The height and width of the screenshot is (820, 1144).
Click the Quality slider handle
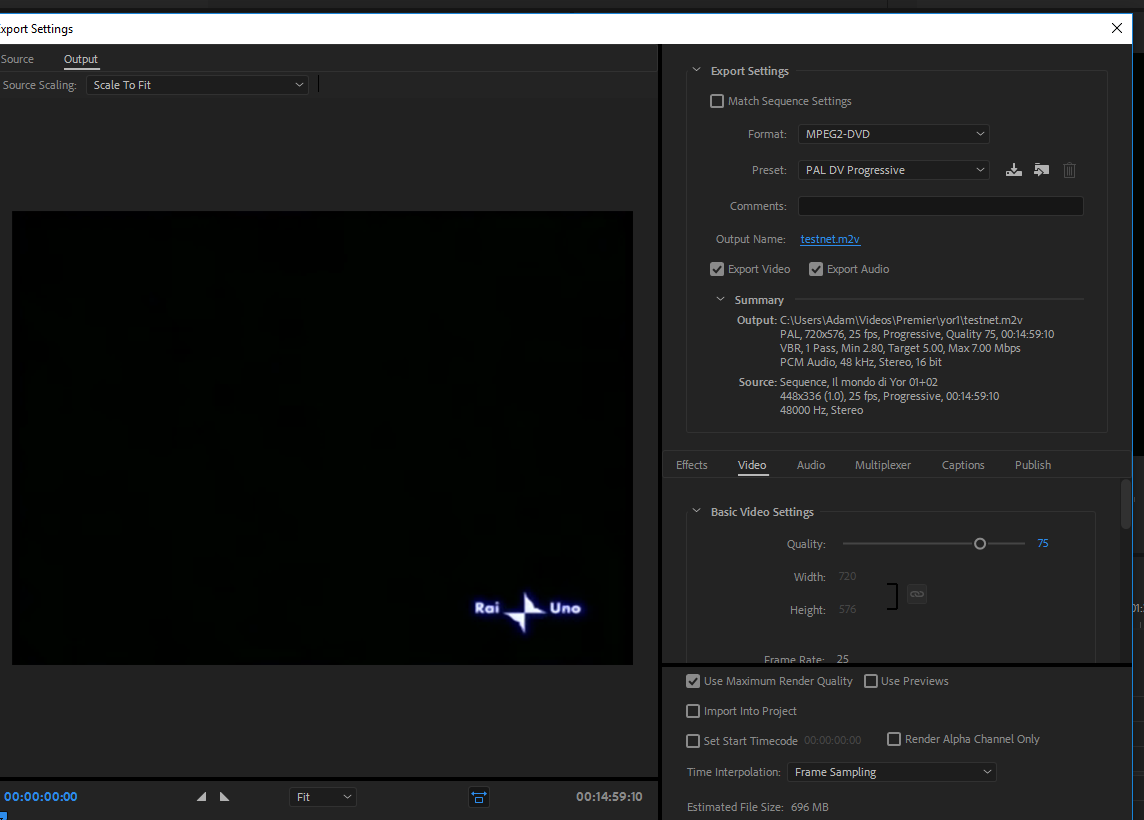pos(980,544)
